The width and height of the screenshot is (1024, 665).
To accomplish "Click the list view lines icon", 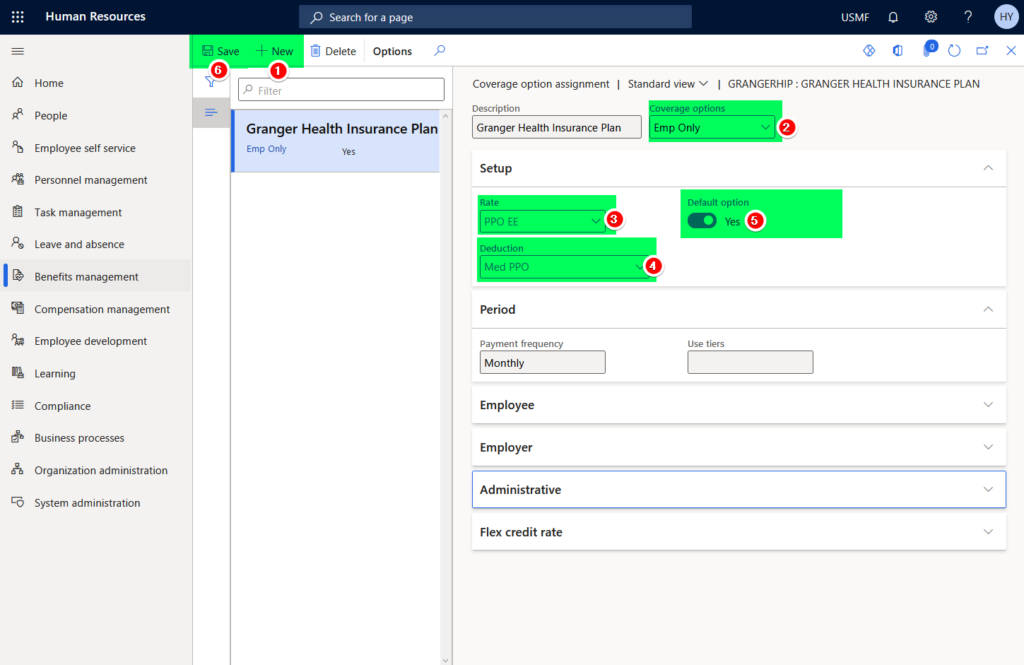I will coord(211,112).
